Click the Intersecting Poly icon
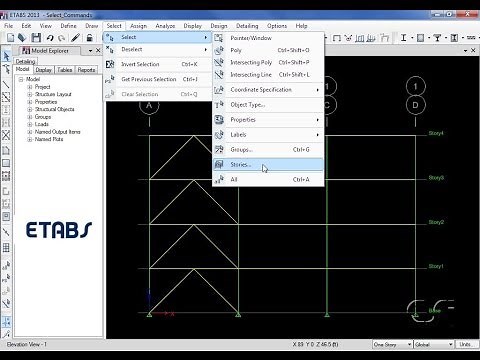 219,62
